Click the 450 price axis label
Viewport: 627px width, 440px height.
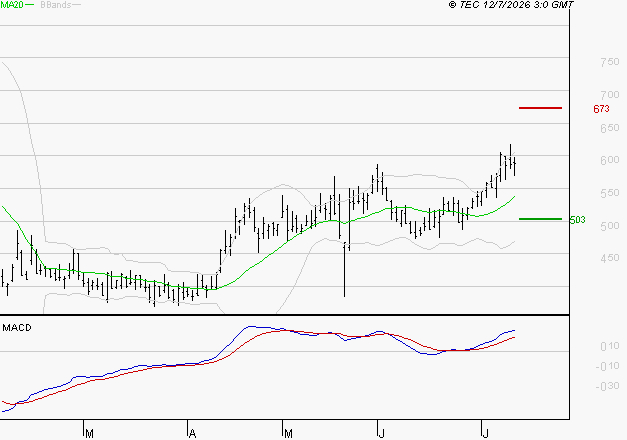pyautogui.click(x=610, y=258)
